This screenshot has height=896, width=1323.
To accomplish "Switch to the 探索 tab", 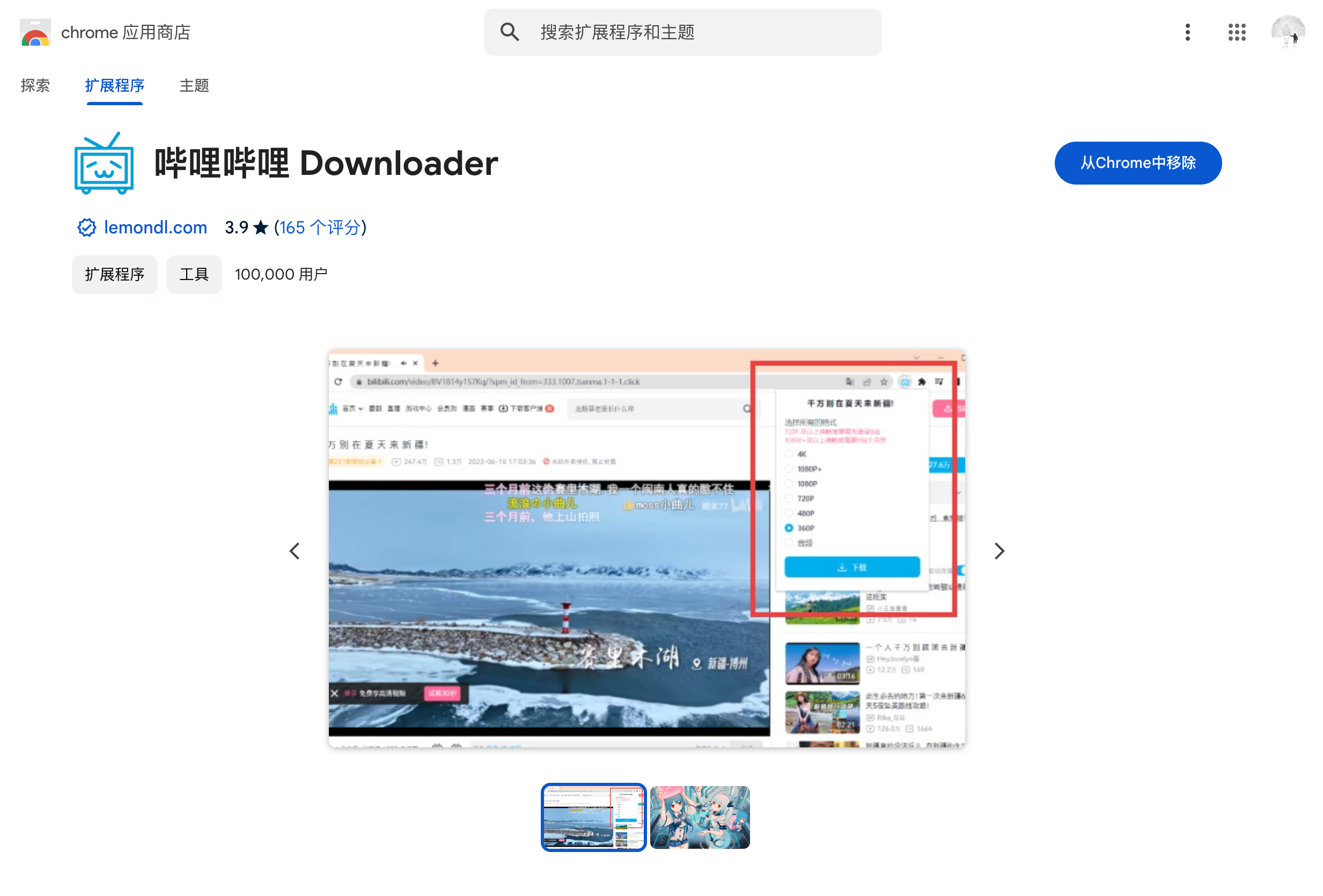I will click(x=35, y=85).
